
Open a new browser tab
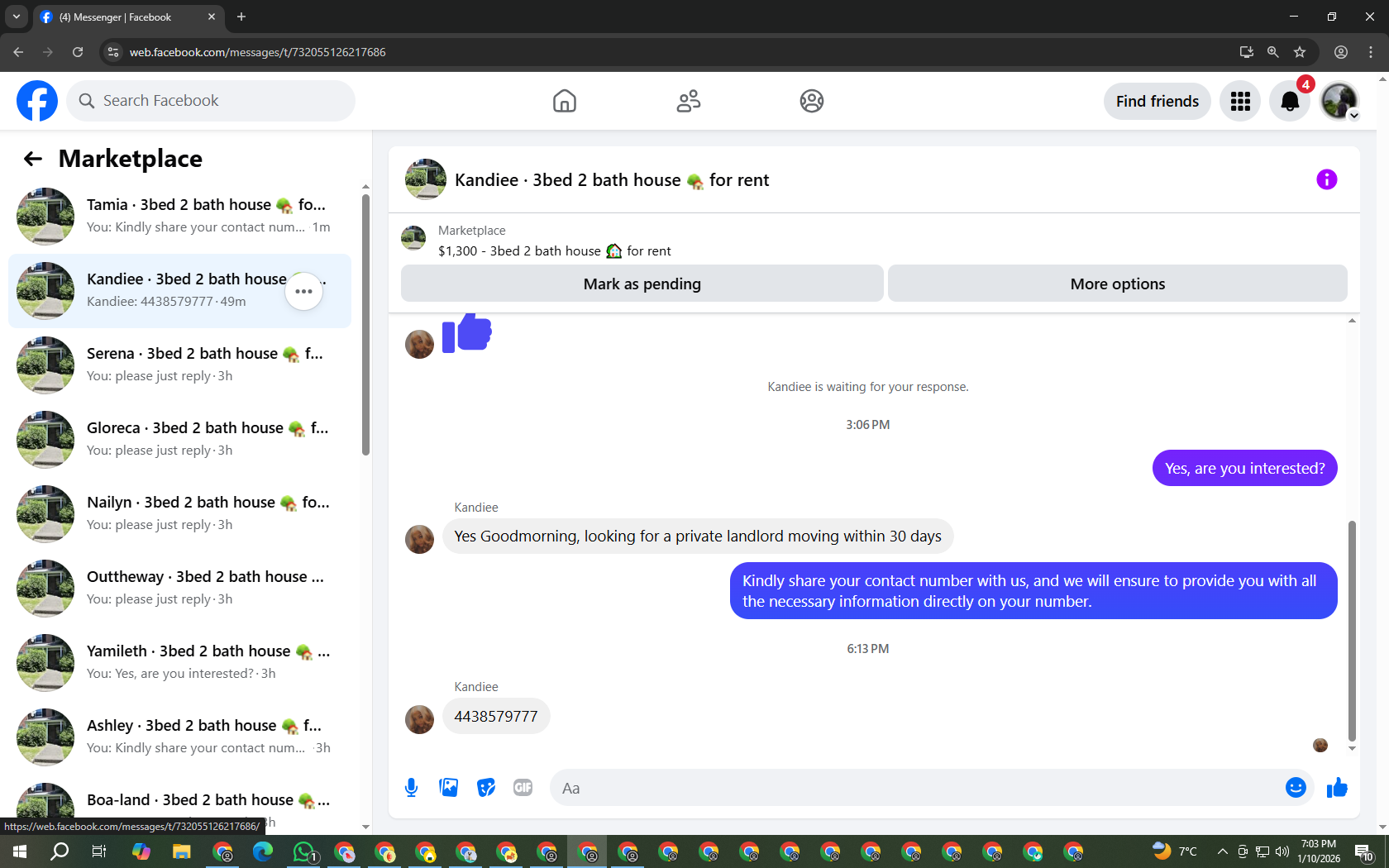(241, 17)
